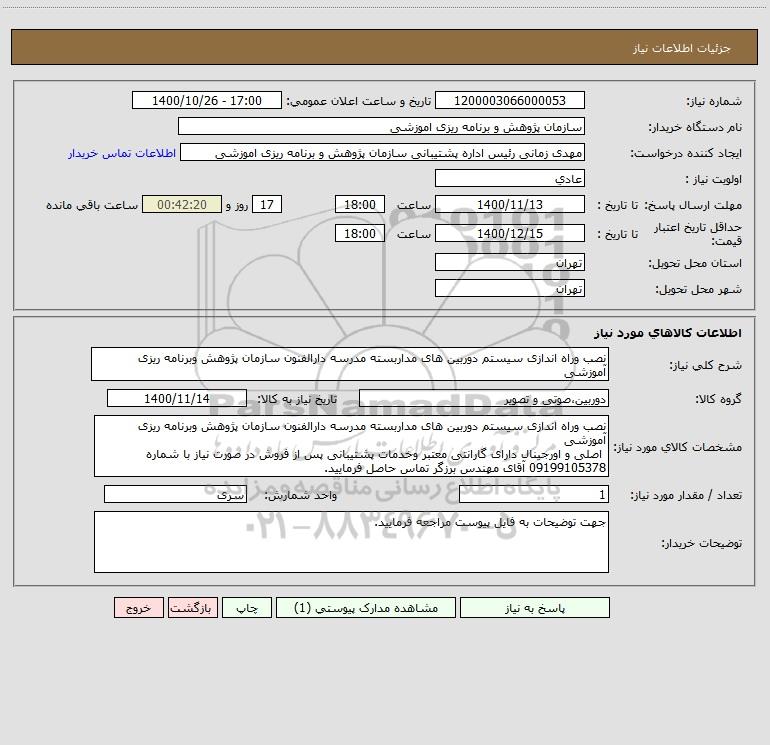Screen dimensions: 770x745
Task: Select the شماره نیاز field 1200003066000053
Action: (x=510, y=100)
